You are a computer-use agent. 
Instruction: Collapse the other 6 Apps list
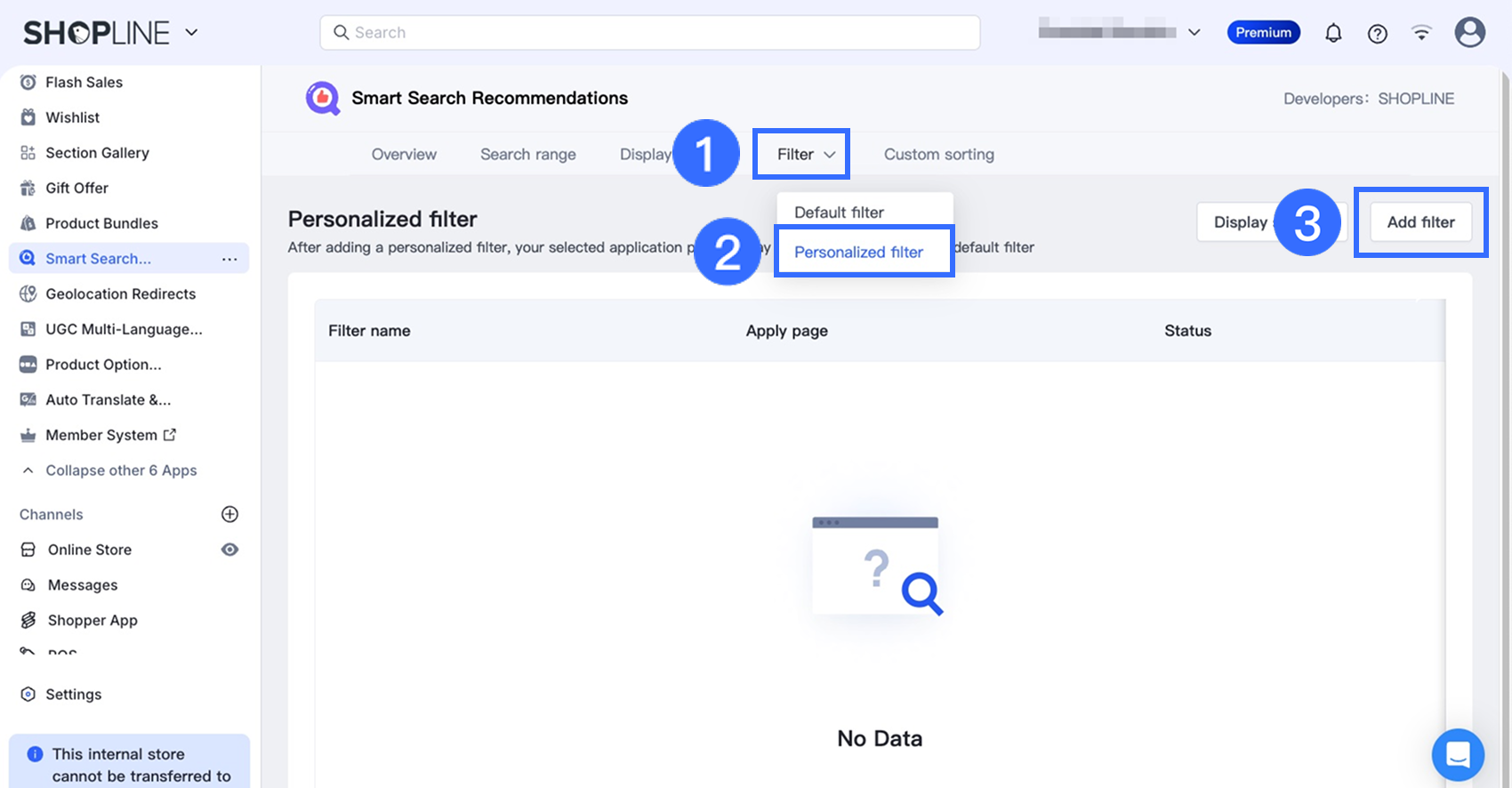[x=121, y=470]
